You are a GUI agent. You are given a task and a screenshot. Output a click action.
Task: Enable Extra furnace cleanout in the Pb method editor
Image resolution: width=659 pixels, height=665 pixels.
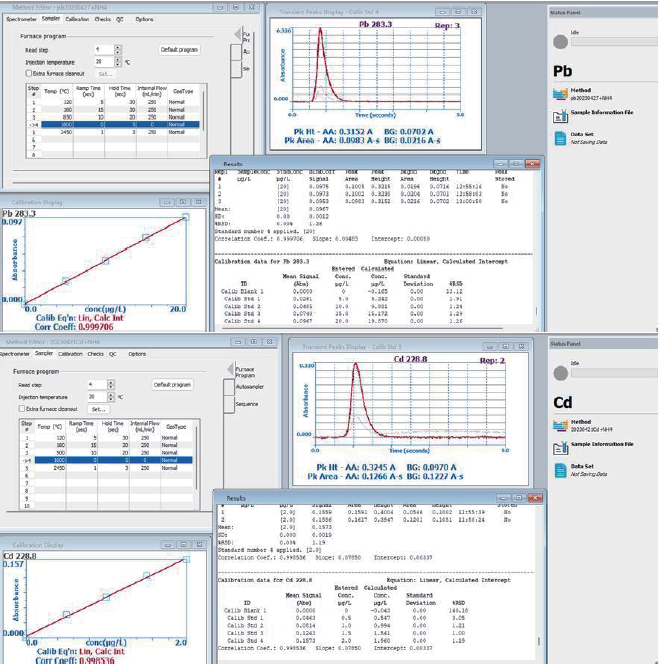(30, 73)
